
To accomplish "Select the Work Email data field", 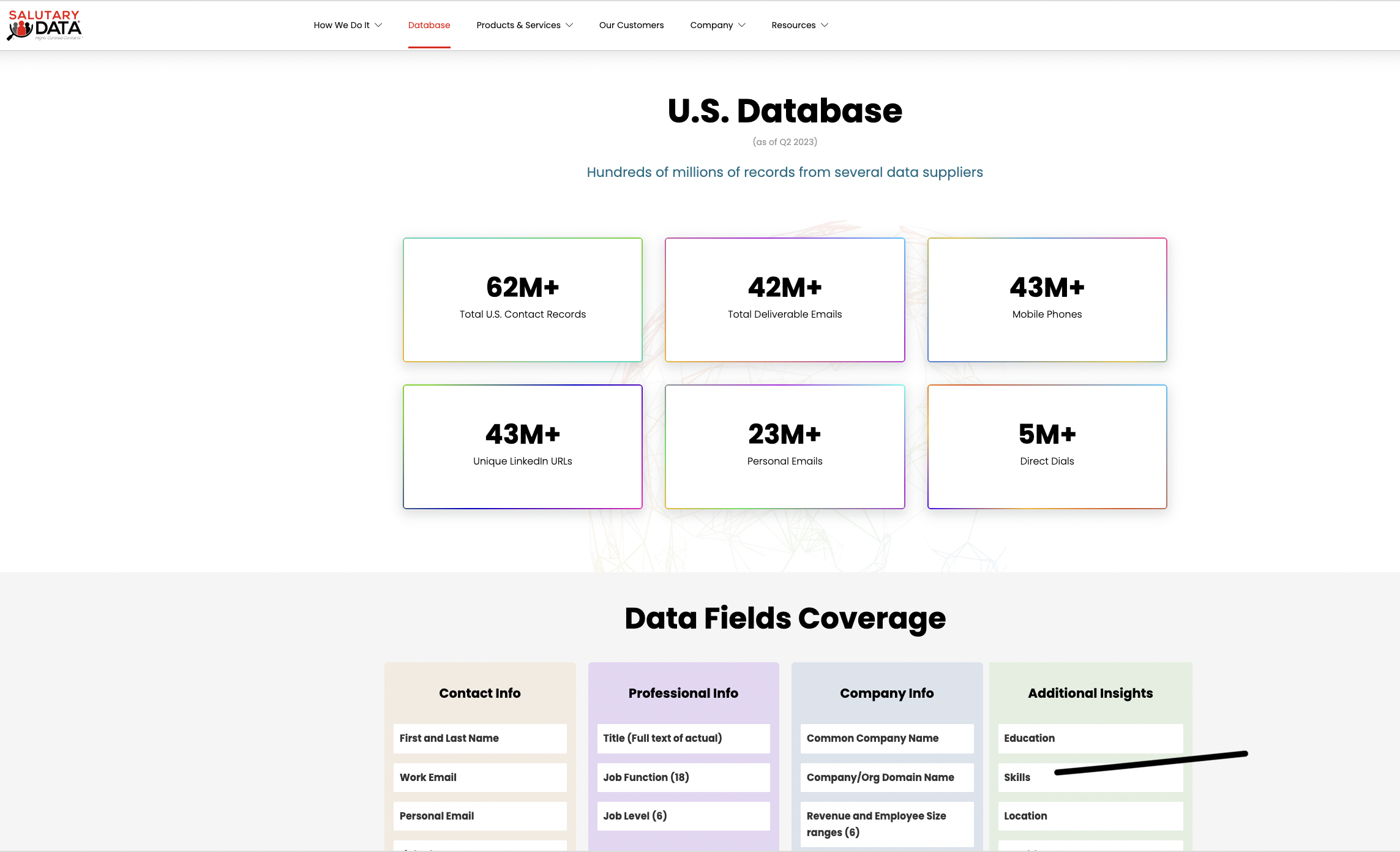I will [479, 777].
